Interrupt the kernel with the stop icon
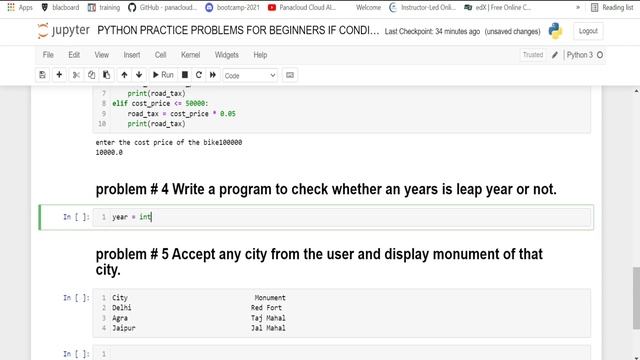 coord(184,75)
